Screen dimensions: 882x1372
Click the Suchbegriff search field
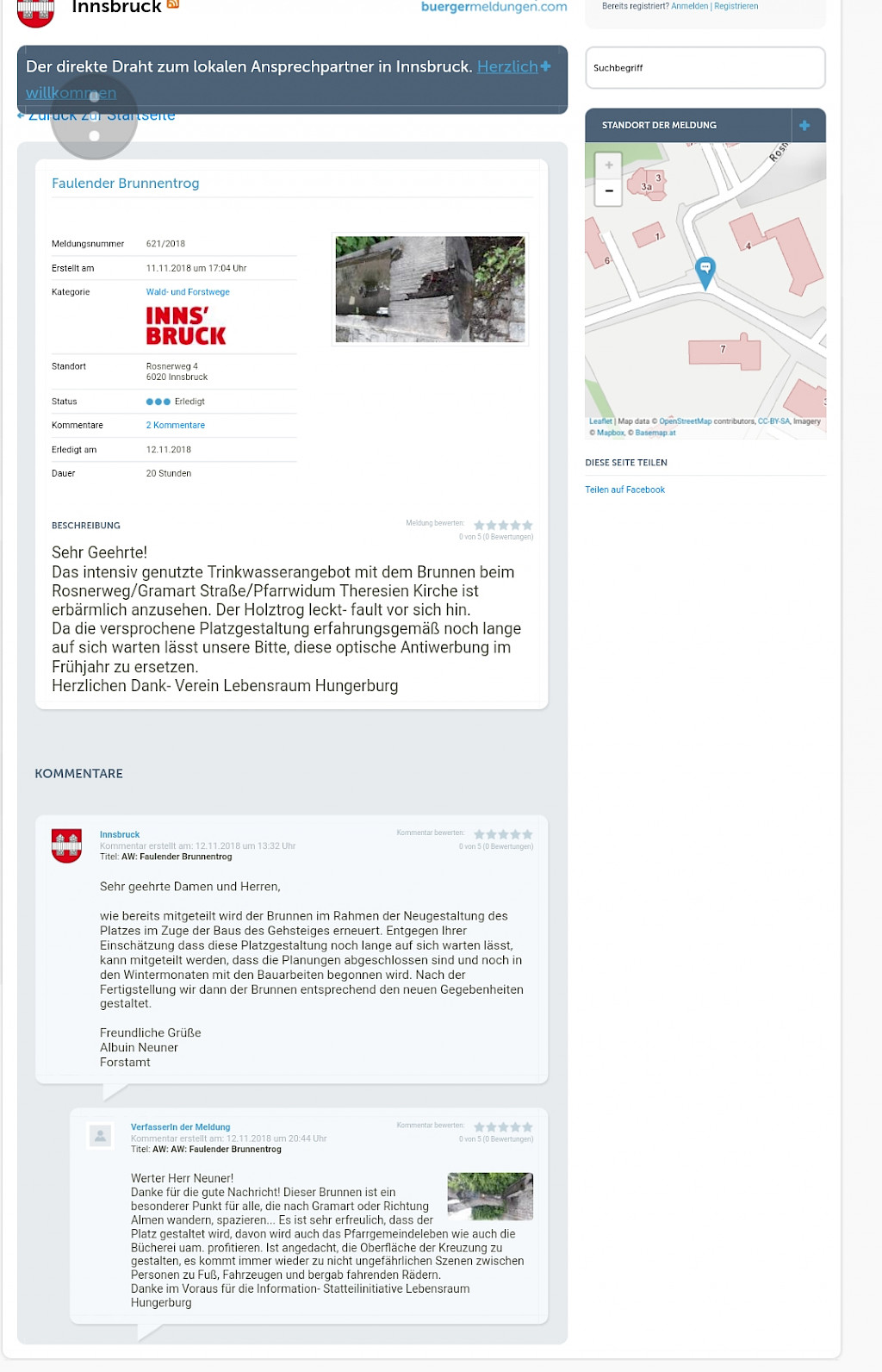tap(705, 68)
